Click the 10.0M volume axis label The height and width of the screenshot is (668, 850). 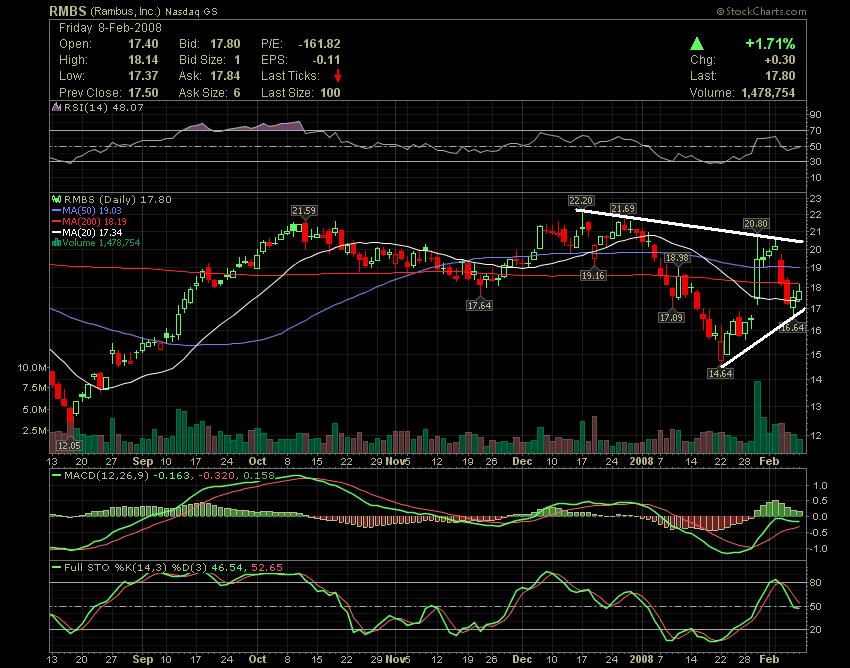(x=32, y=368)
